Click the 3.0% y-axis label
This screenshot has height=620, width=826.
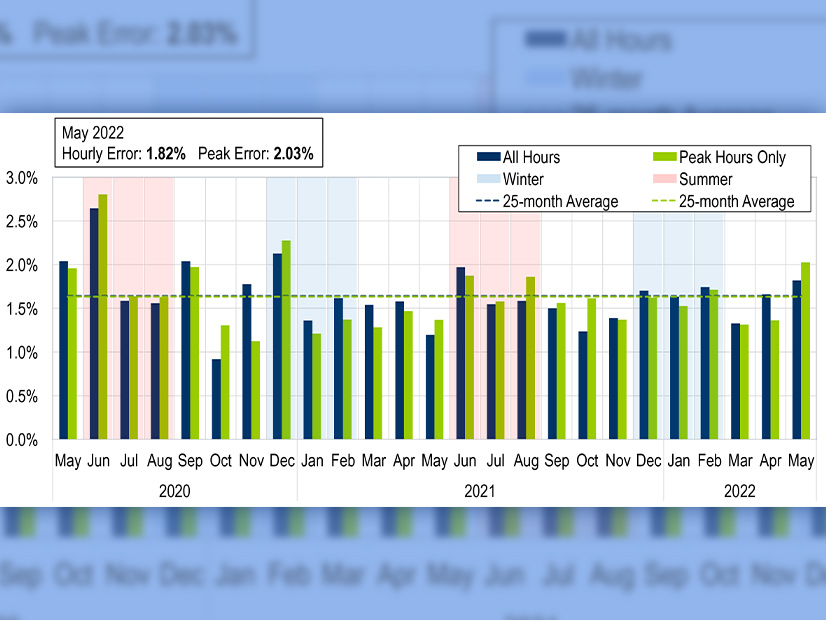click(22, 178)
